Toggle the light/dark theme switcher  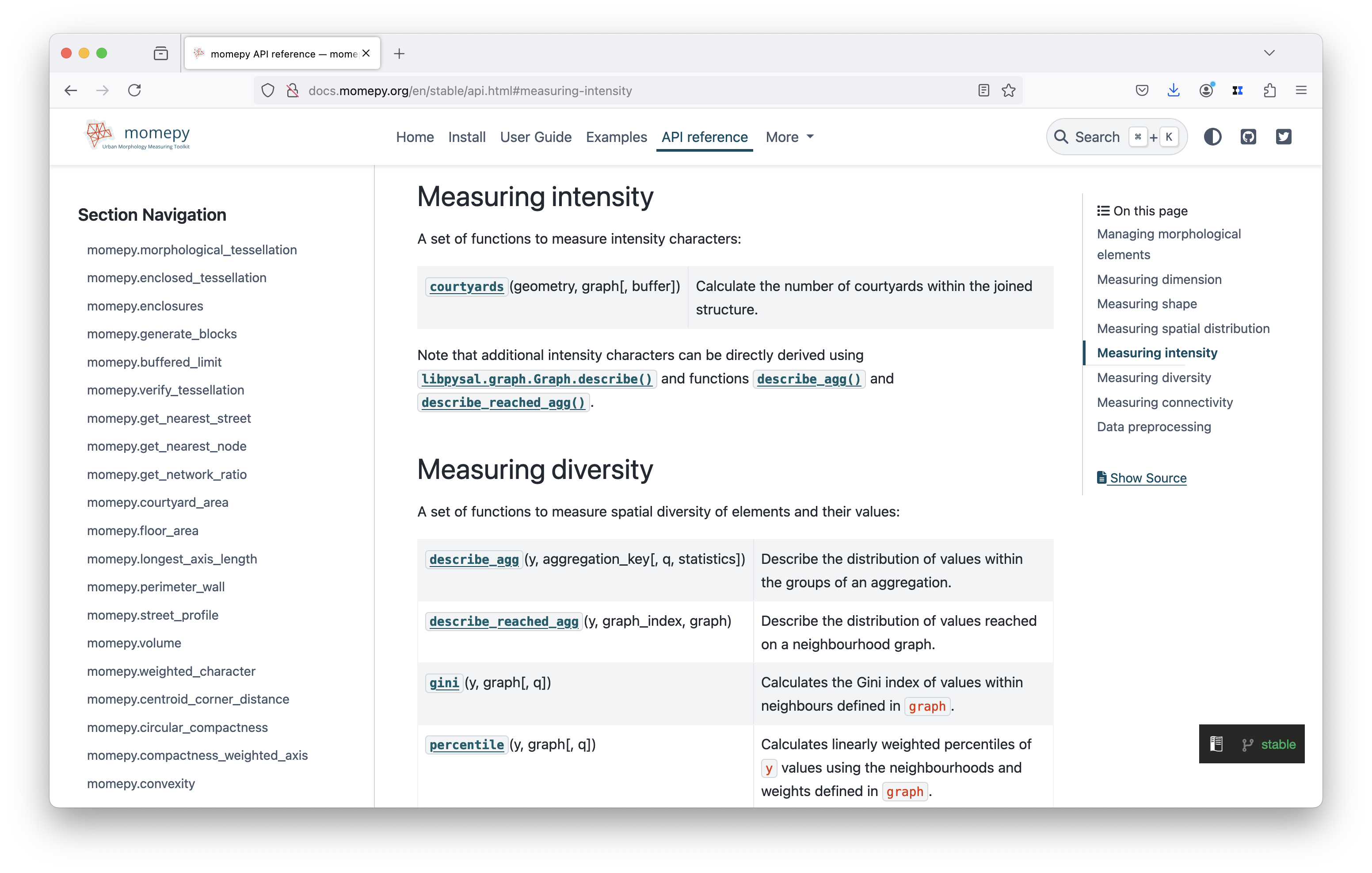point(1212,137)
